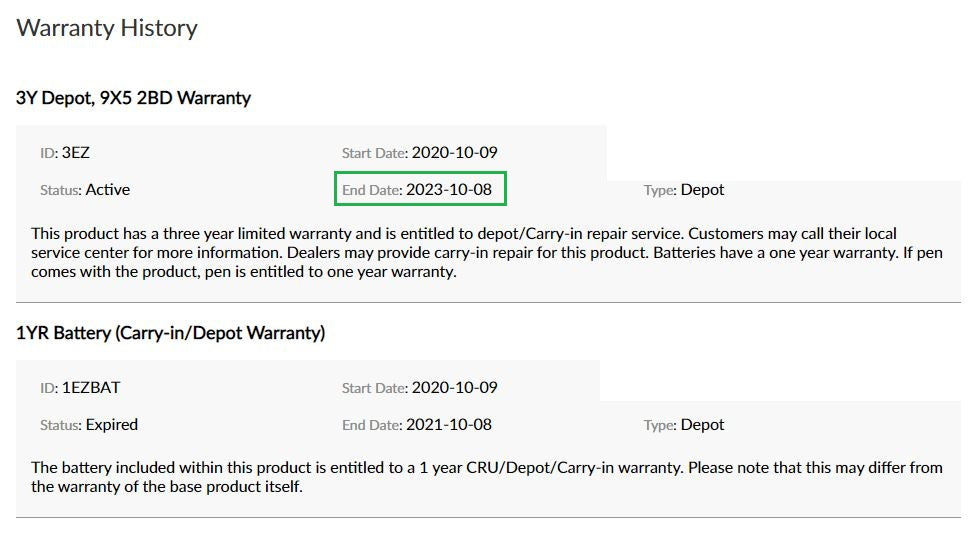Click the 3Y warranty start date value 2020-10-09
The width and height of the screenshot is (978, 539).
point(455,153)
